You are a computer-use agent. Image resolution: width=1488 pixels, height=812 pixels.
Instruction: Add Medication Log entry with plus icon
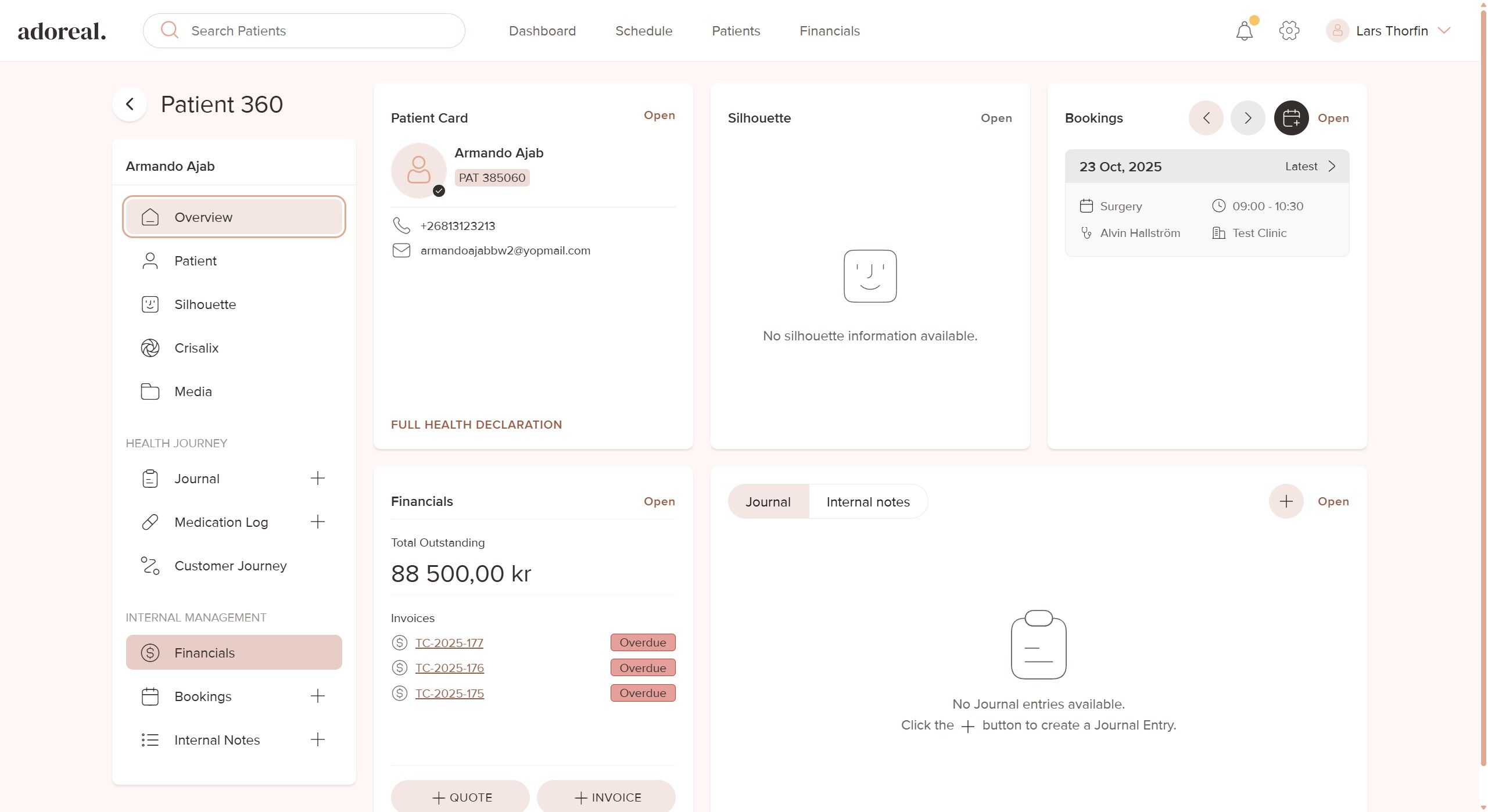[317, 522]
